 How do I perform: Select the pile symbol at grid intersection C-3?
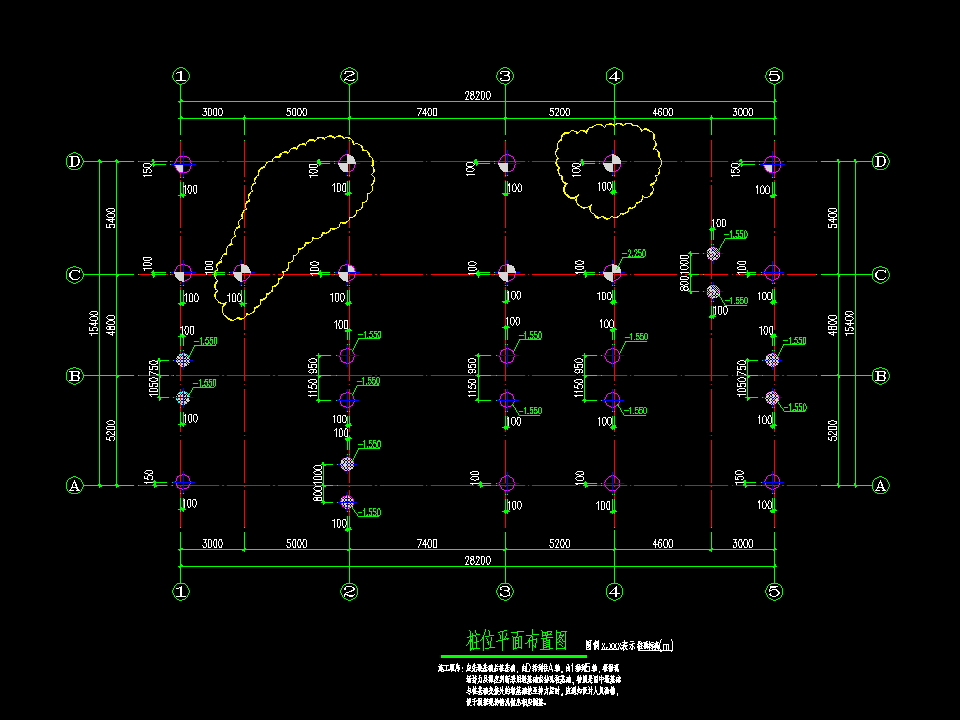coord(507,272)
